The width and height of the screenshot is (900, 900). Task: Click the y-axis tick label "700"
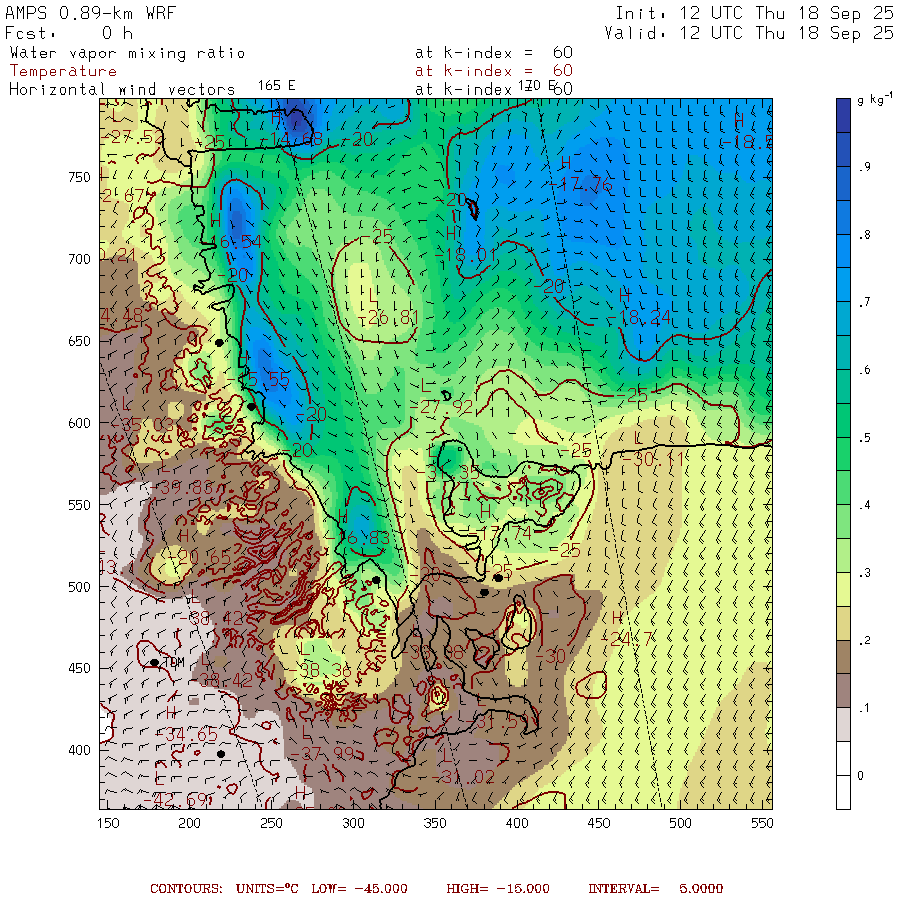[79, 259]
